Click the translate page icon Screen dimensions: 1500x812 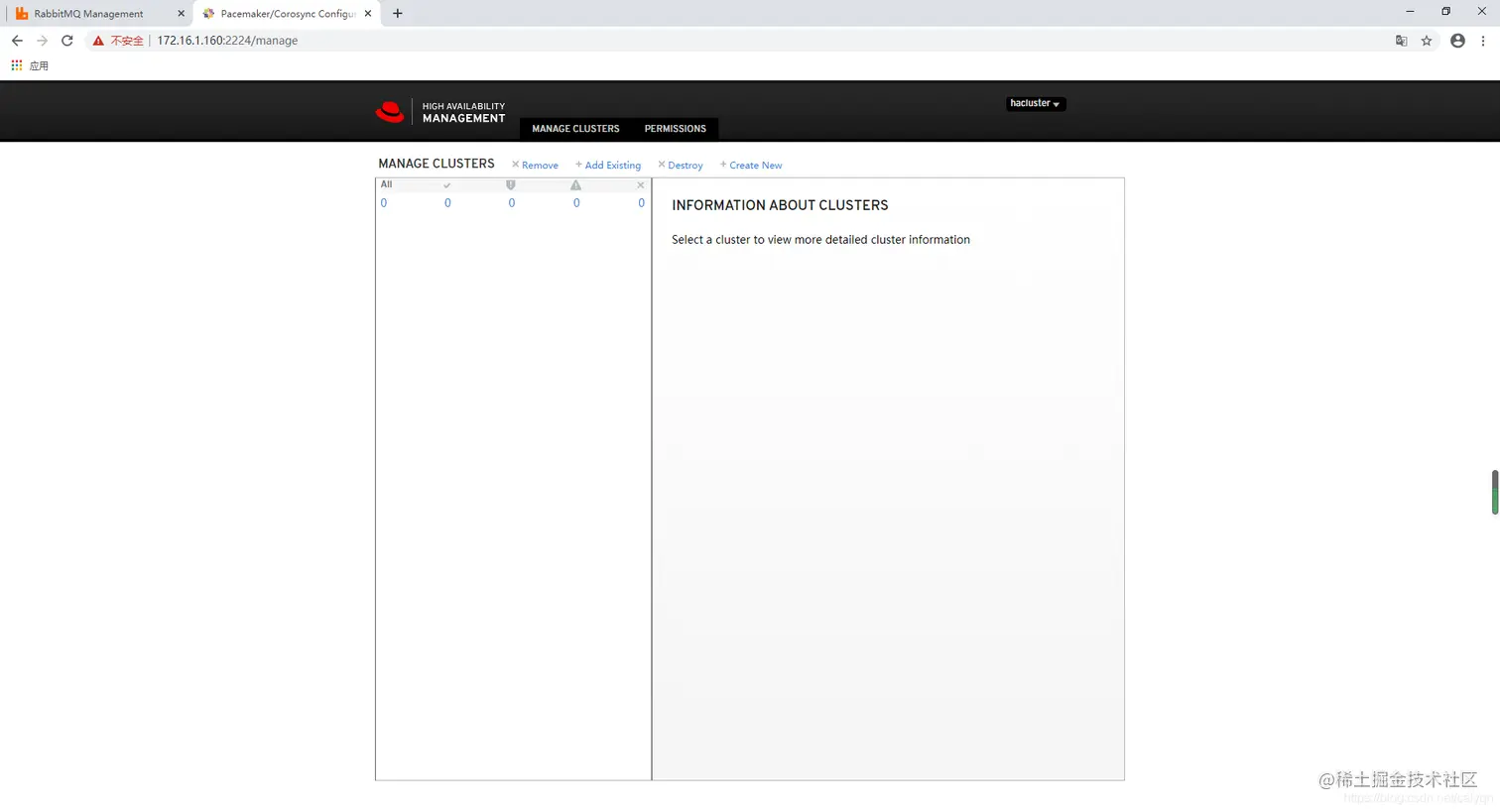pyautogui.click(x=1401, y=41)
